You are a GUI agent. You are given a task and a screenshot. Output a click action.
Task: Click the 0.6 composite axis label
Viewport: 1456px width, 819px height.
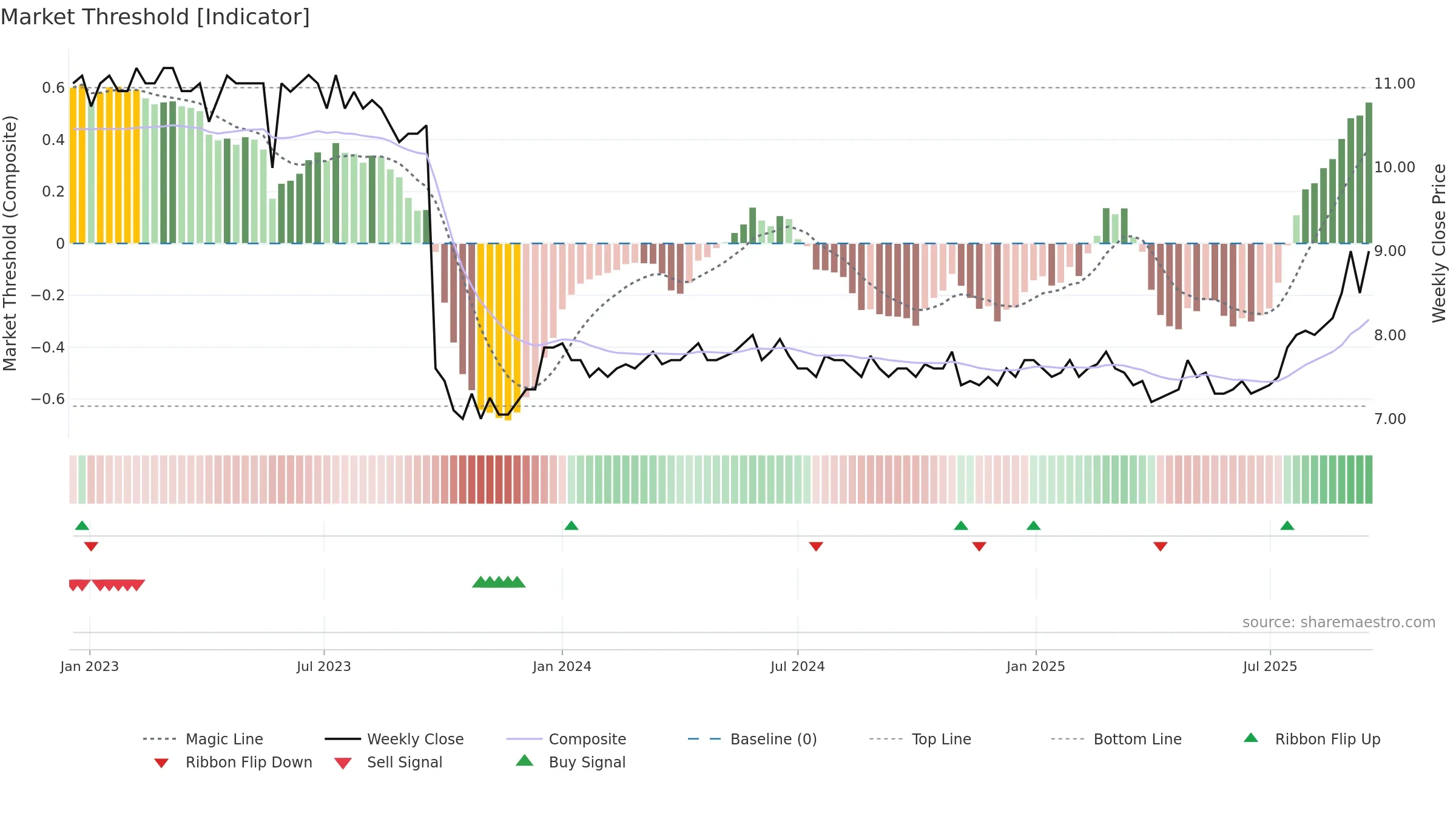tap(53, 88)
